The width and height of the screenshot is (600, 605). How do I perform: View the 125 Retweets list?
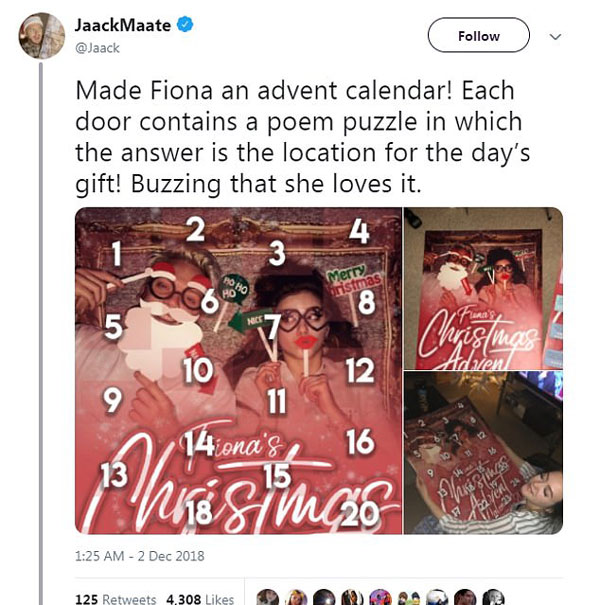click(115, 599)
